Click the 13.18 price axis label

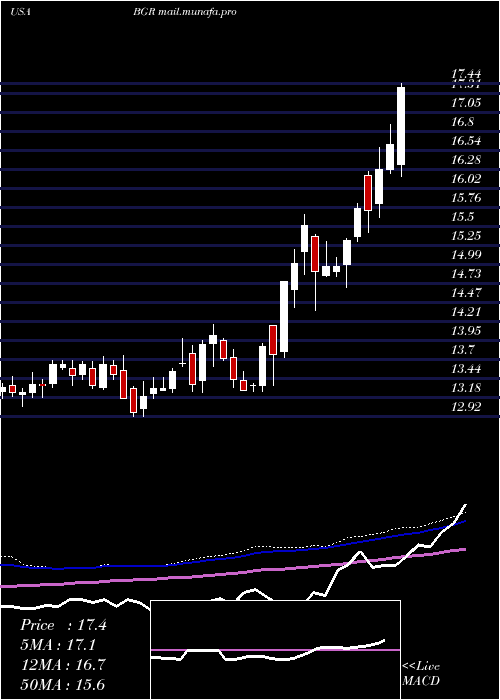466,388
